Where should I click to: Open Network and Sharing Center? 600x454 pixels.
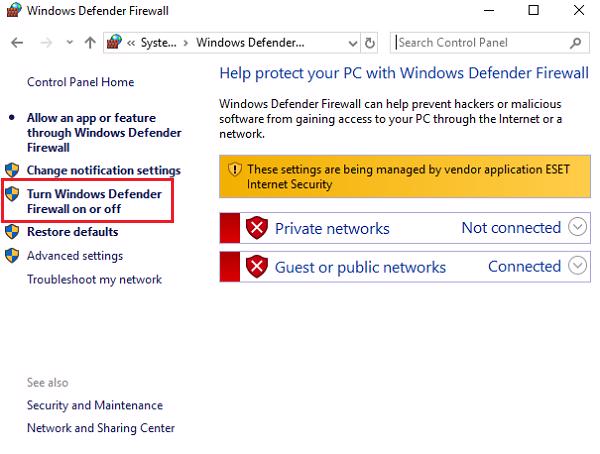point(100,428)
